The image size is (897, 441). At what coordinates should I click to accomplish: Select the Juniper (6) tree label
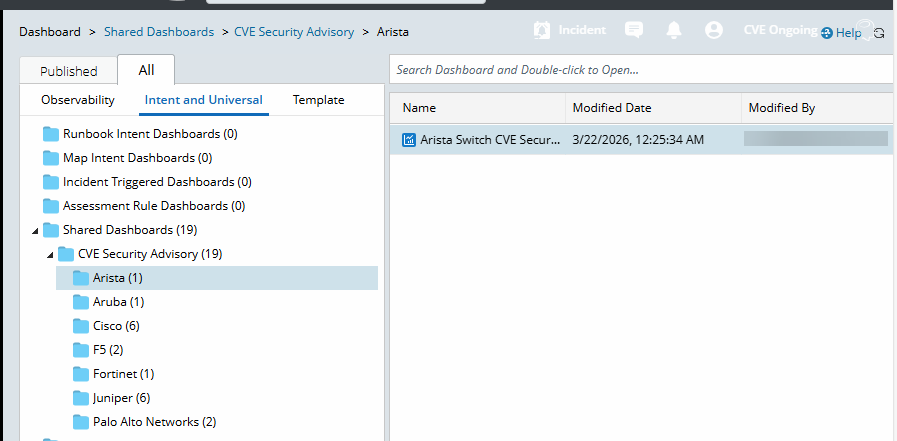(x=121, y=398)
